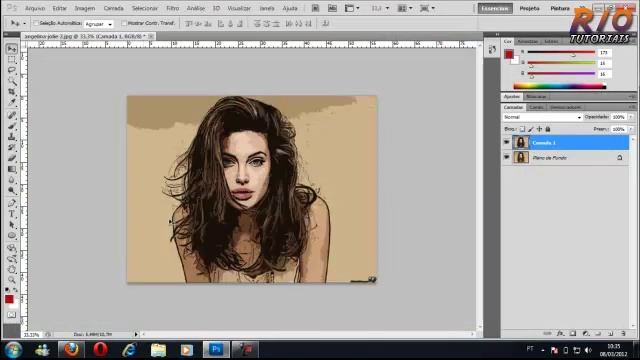
Task: Hide the Plano de Fundo layer eye icon
Action: (507, 157)
